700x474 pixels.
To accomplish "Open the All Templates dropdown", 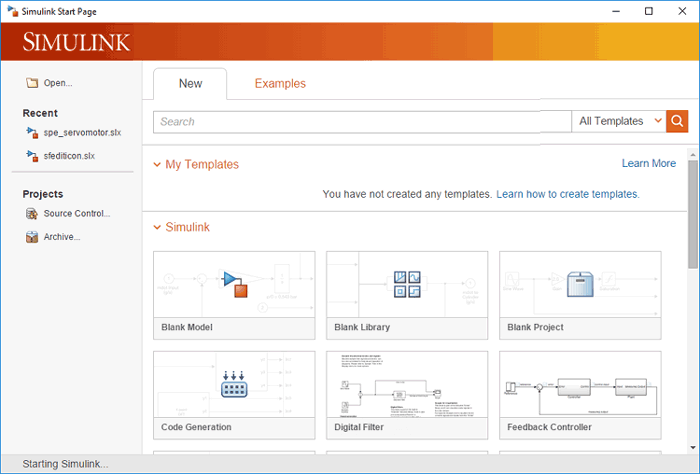I will 619,121.
